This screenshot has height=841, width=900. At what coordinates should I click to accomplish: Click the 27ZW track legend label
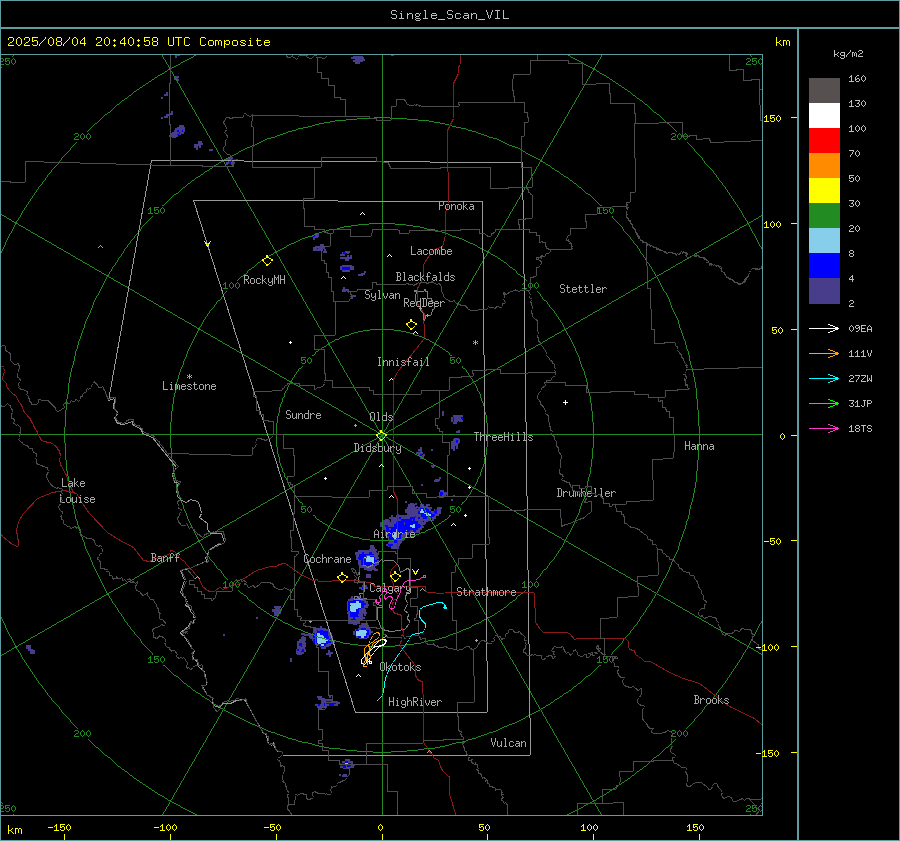[860, 378]
